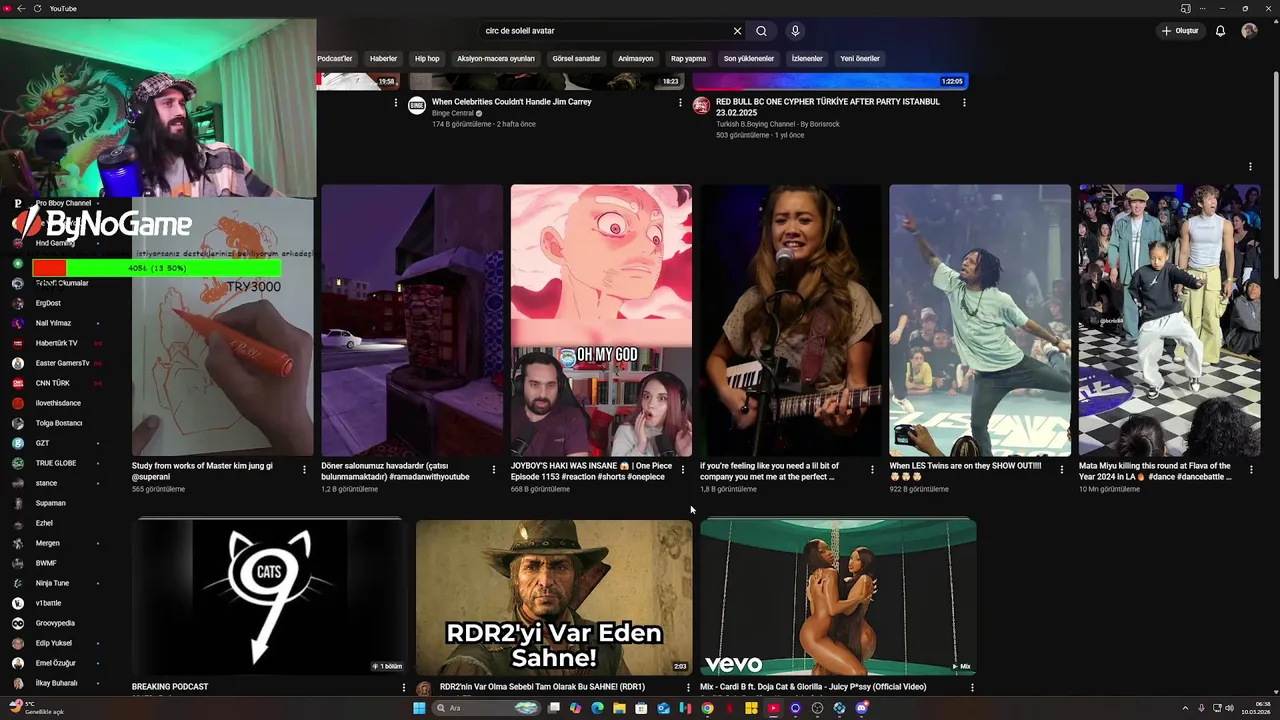Show hidden icons in the system tray
The image size is (1280, 720).
[x=1186, y=708]
